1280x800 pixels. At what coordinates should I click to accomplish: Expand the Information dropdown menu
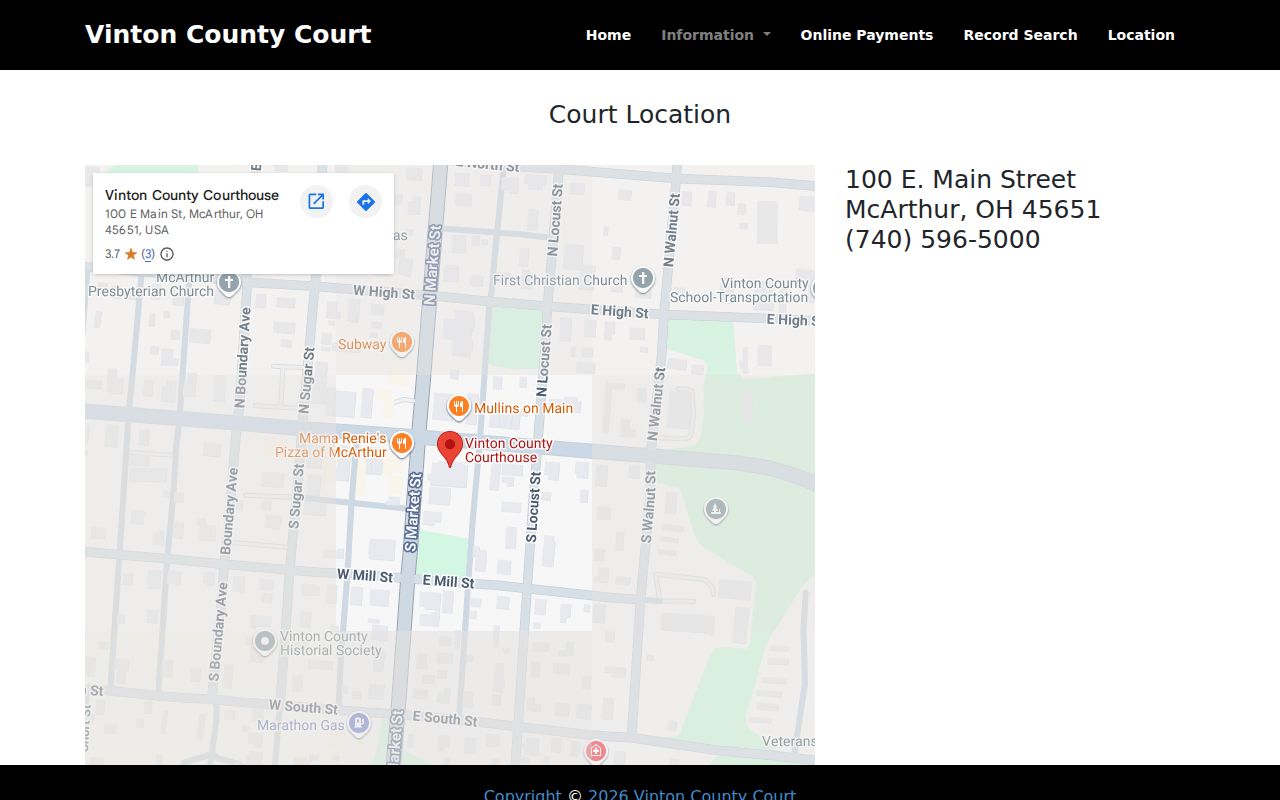point(716,35)
